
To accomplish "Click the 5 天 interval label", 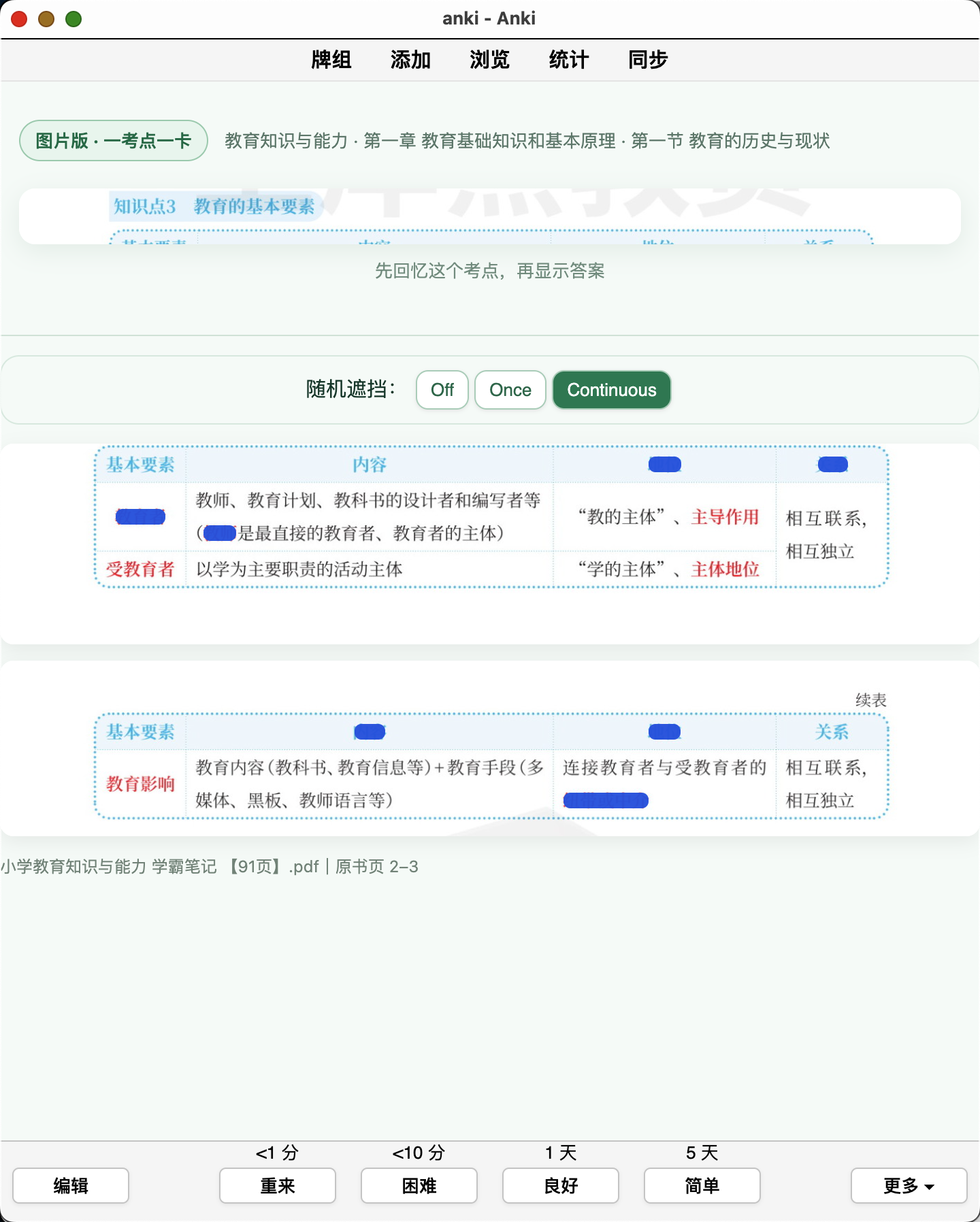I will click(702, 1153).
